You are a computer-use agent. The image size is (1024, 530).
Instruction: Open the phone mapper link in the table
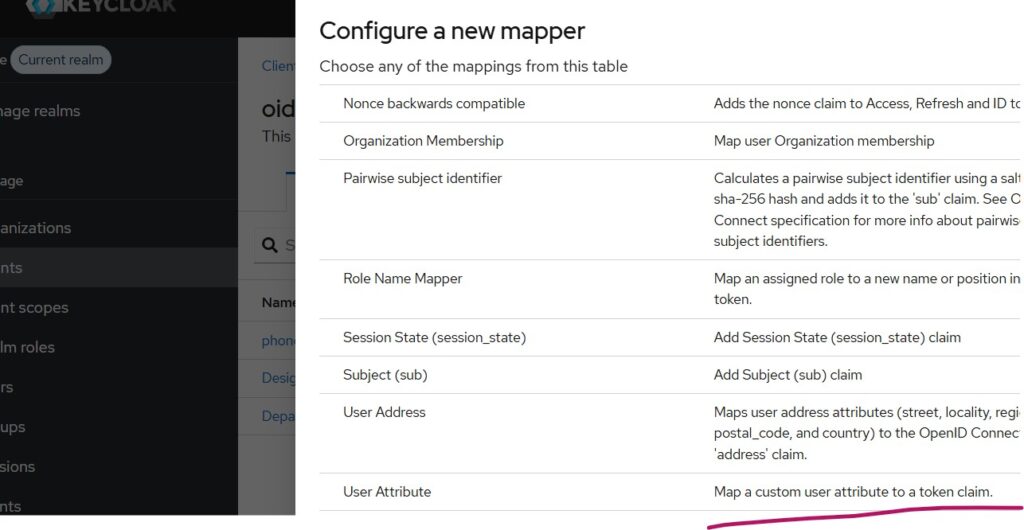coord(279,341)
